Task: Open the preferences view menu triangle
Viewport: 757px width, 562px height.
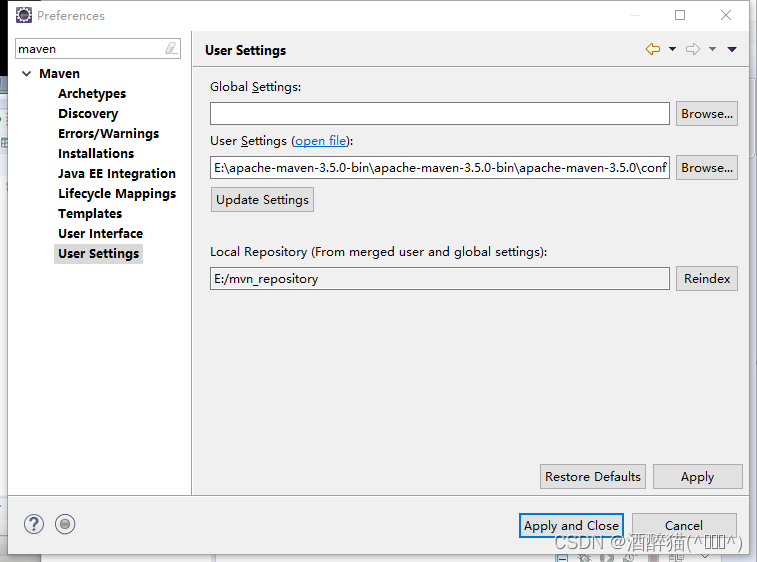Action: coord(732,49)
